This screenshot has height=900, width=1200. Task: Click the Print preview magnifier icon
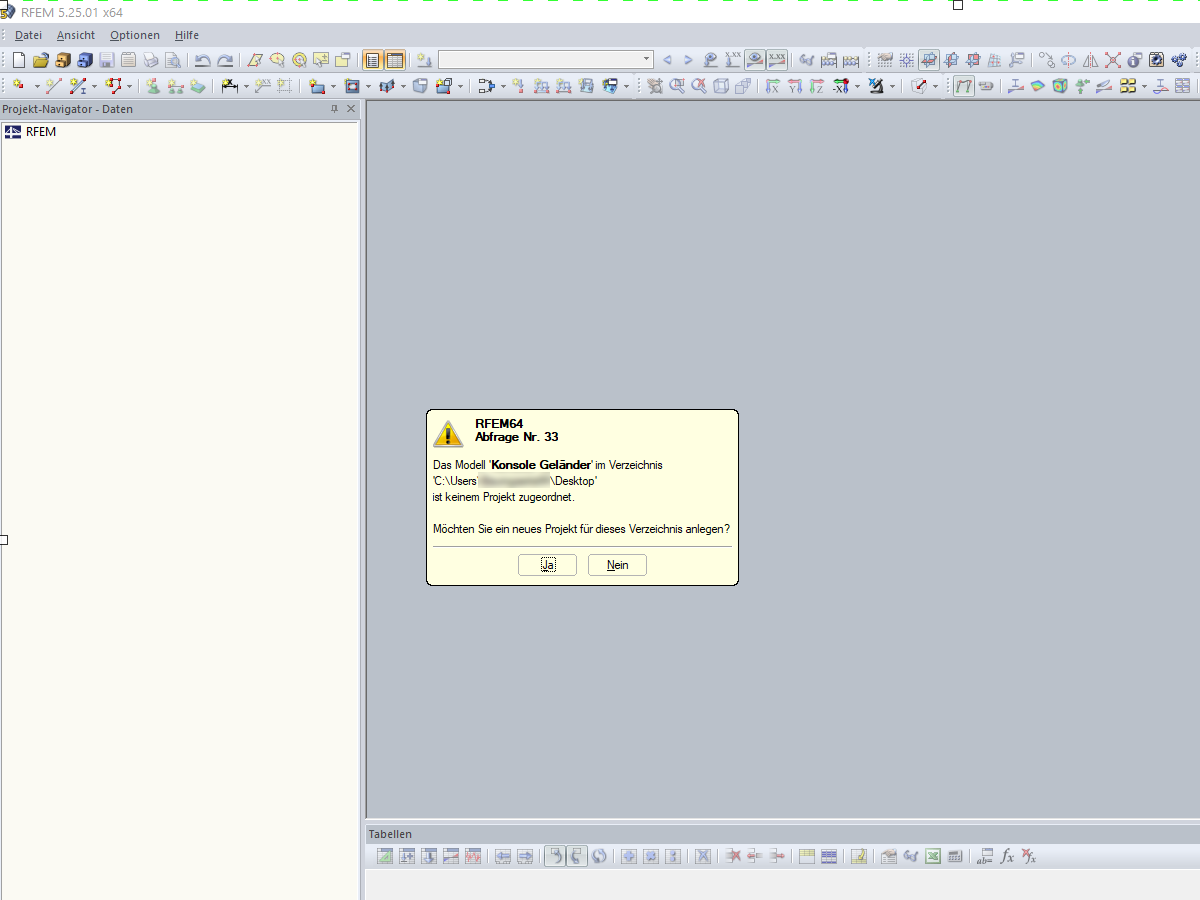[173, 60]
